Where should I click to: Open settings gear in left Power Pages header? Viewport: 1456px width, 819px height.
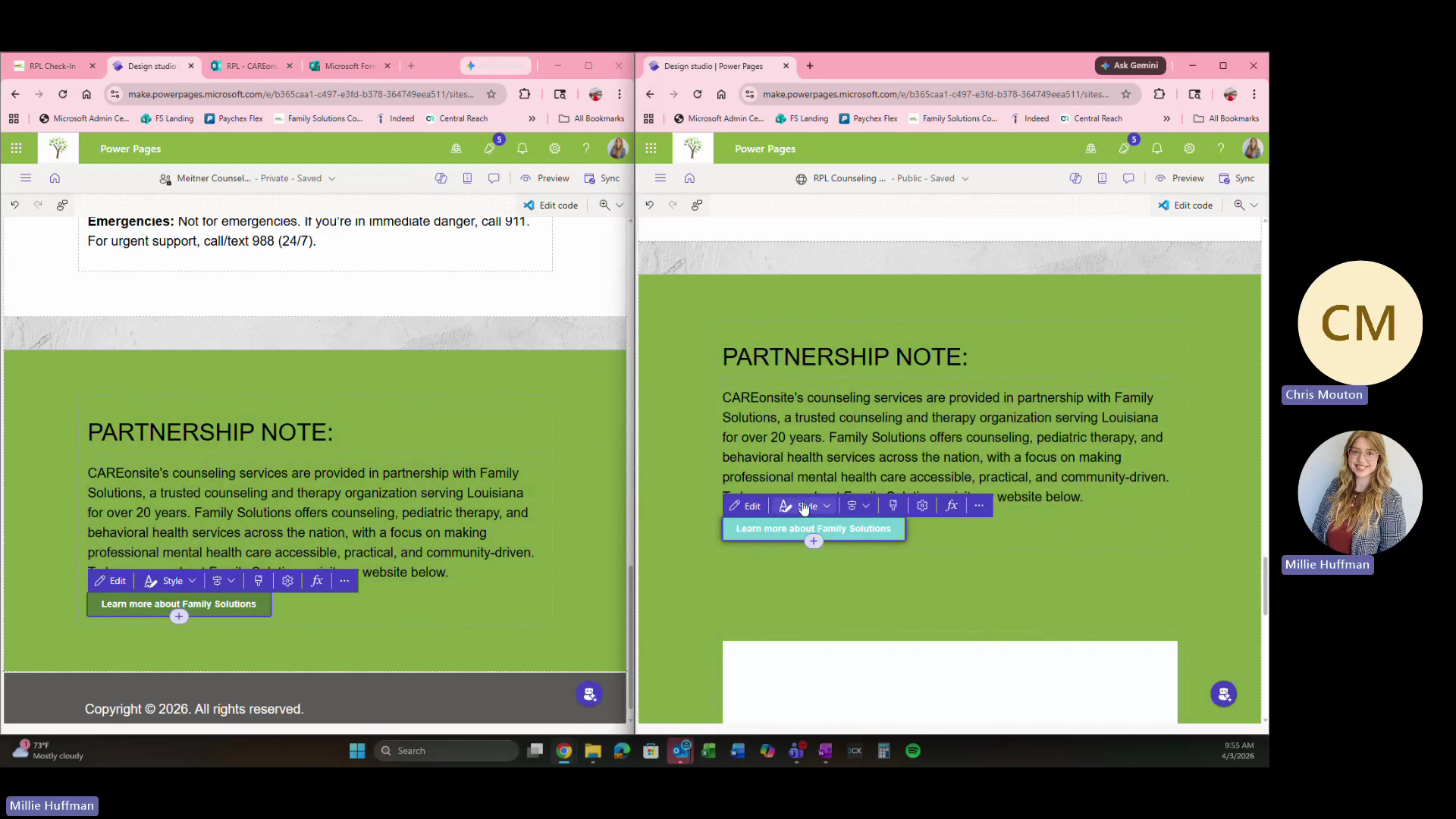click(x=554, y=149)
